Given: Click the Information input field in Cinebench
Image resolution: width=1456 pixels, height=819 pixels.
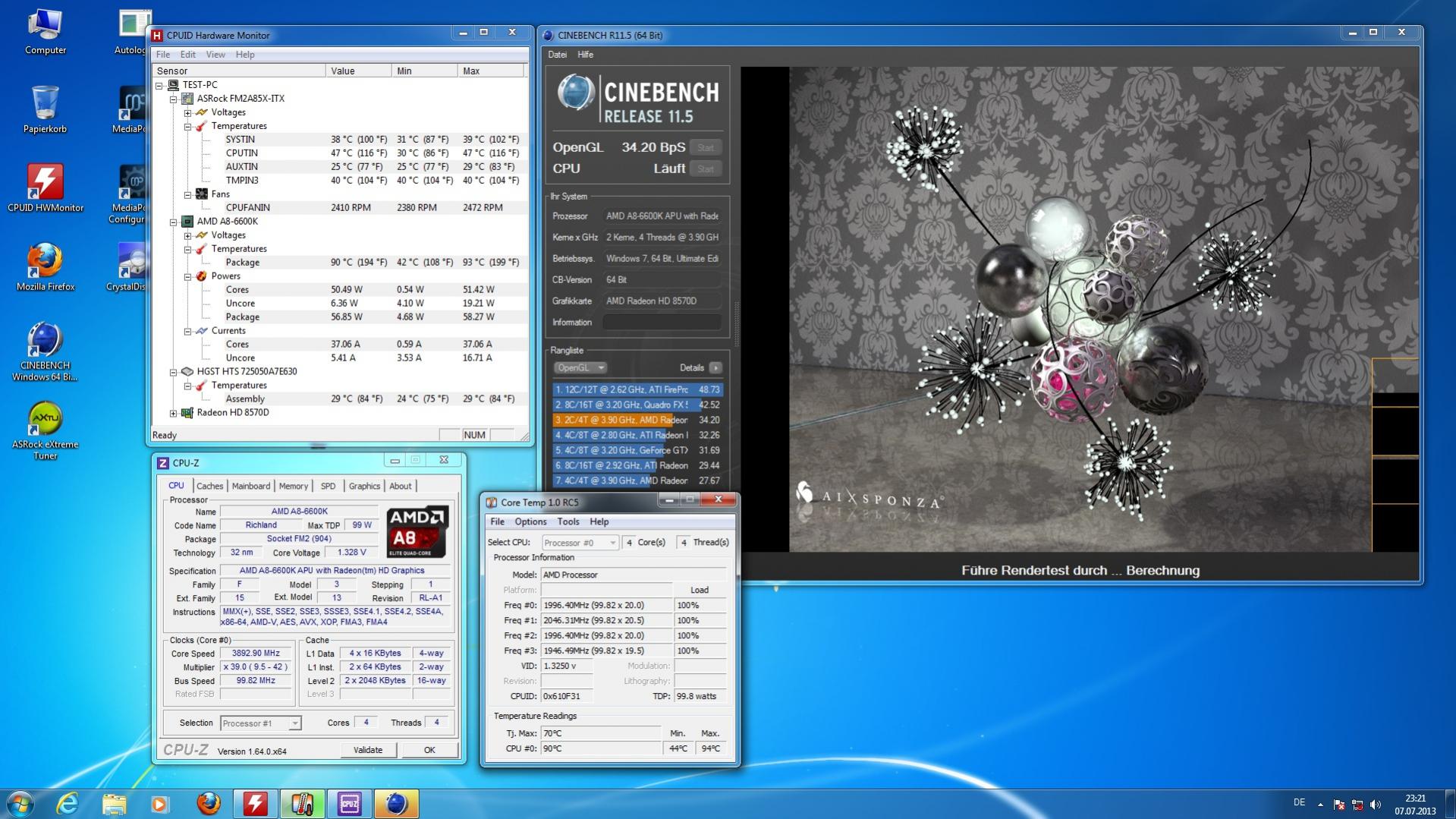Looking at the screenshot, I should coord(662,323).
